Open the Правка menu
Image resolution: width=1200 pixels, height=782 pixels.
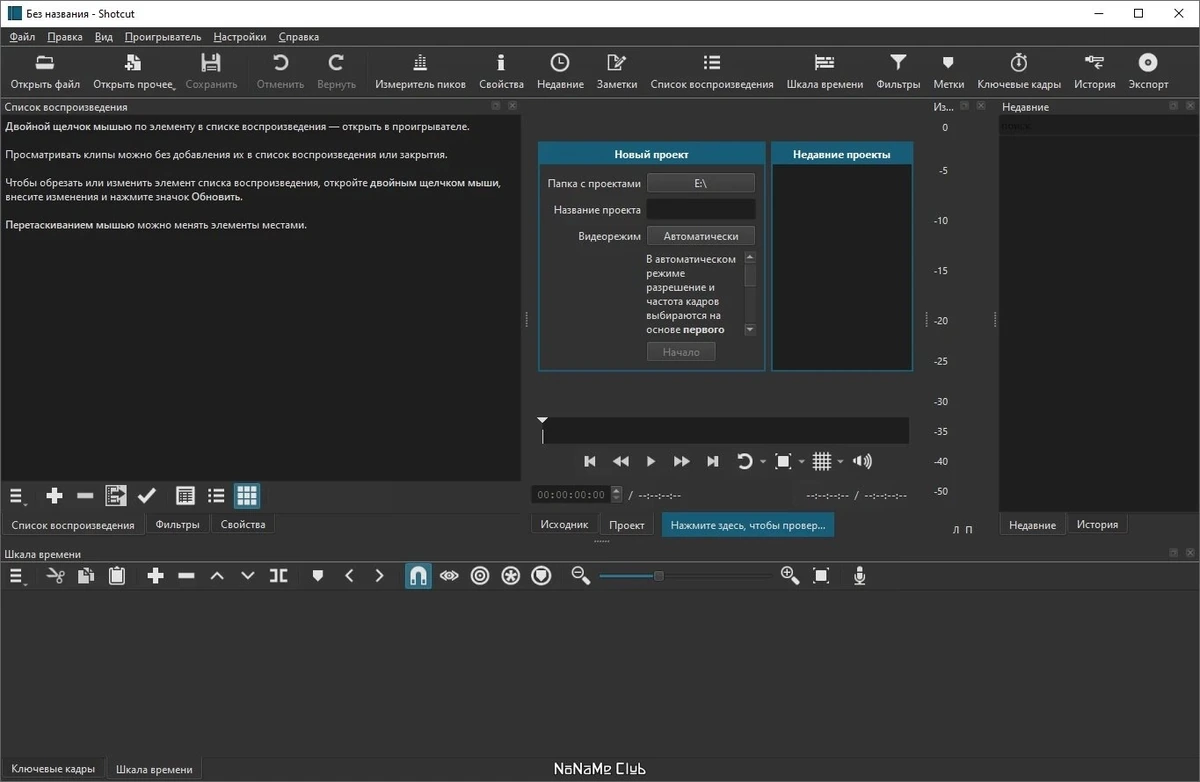click(65, 37)
